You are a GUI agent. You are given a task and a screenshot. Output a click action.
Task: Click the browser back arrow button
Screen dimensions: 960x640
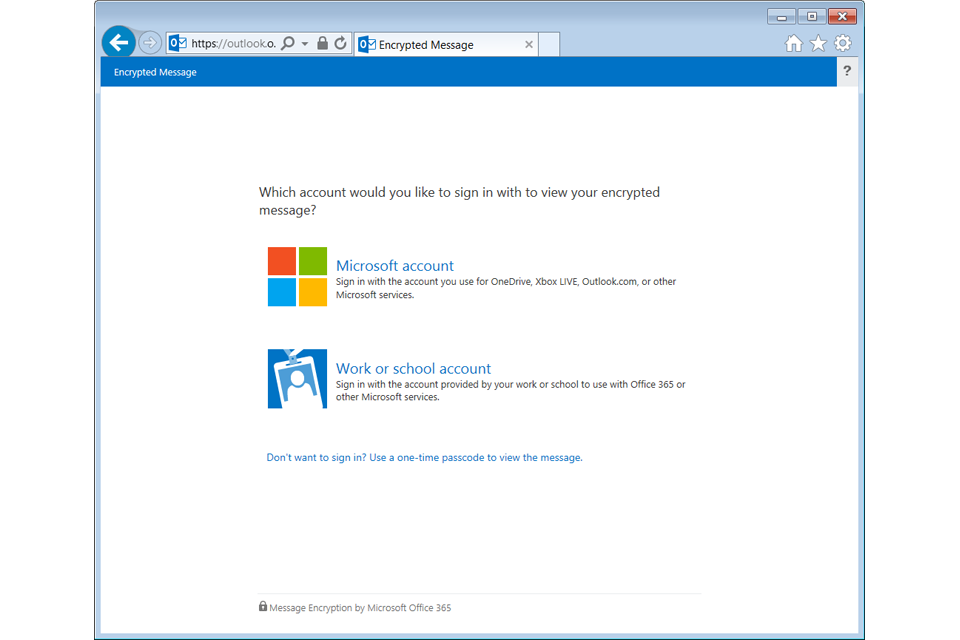[x=119, y=42]
